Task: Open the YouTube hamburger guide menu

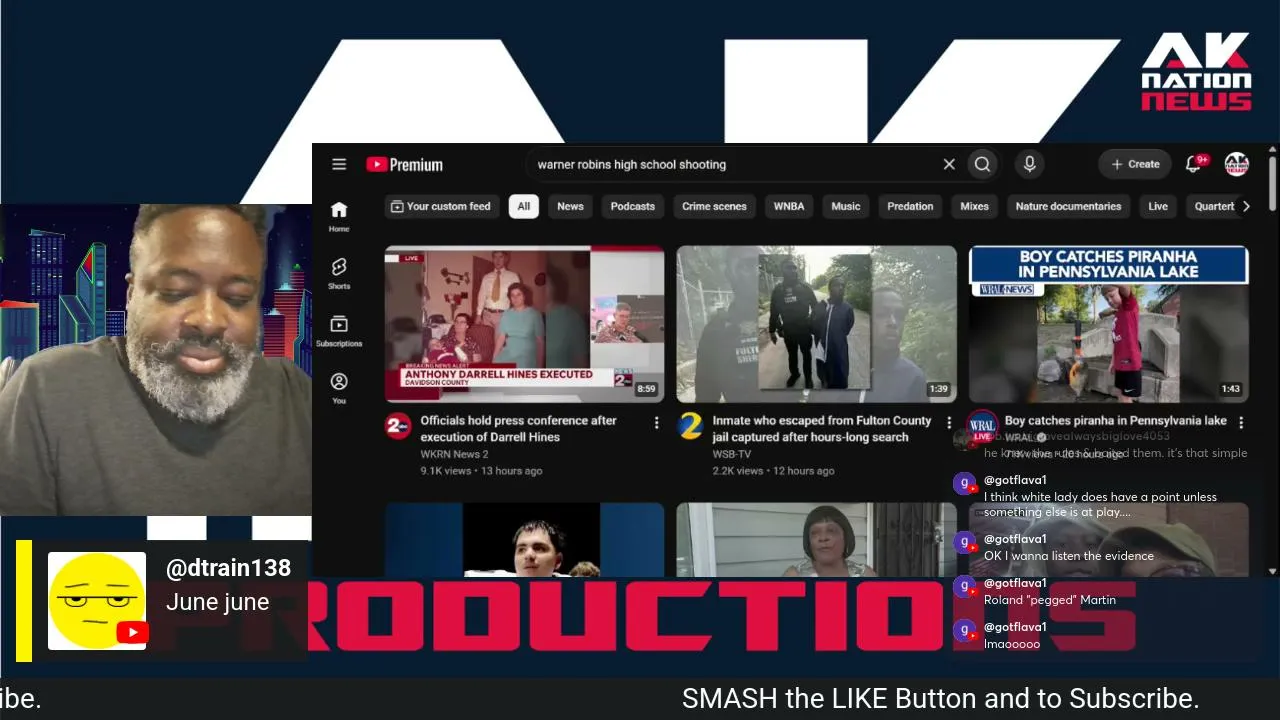Action: [339, 164]
